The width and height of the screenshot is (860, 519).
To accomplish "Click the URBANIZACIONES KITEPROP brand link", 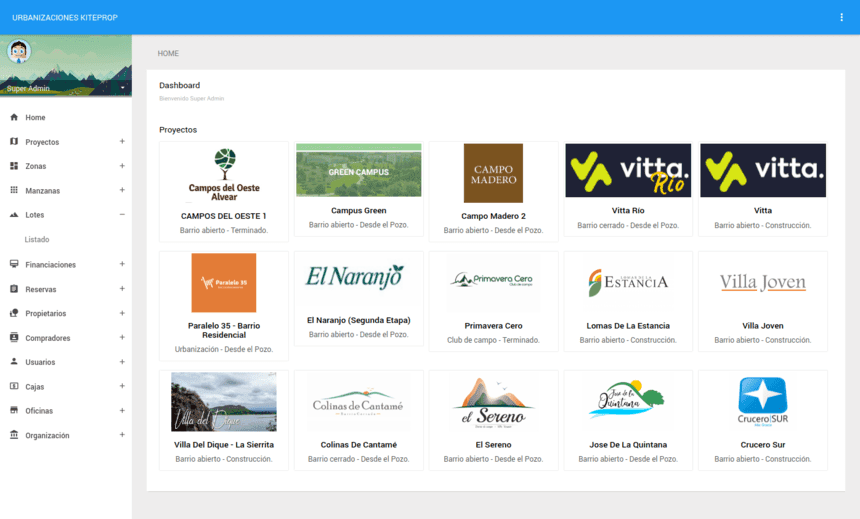I will pos(65,18).
